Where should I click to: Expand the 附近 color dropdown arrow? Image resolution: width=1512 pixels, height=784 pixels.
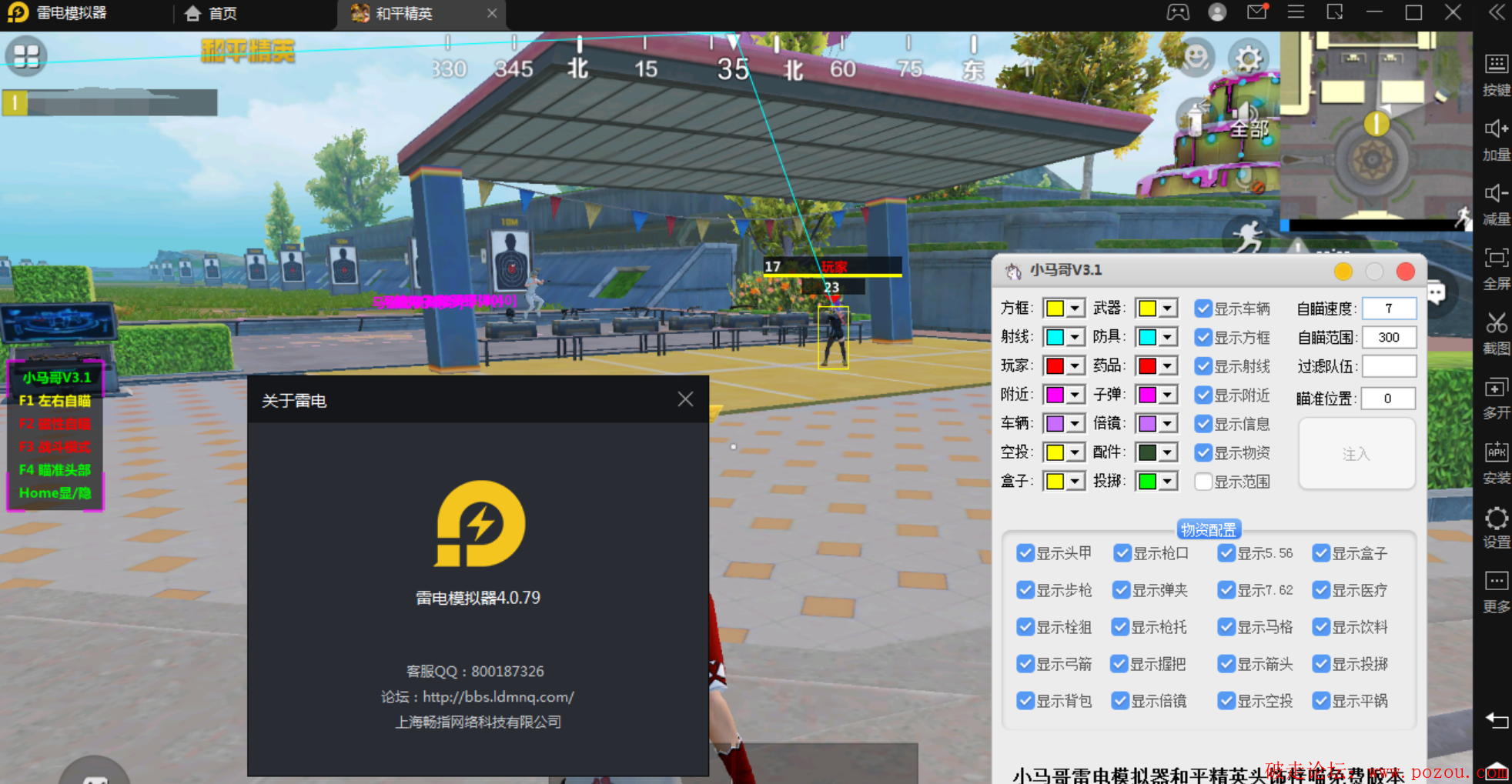point(1075,395)
